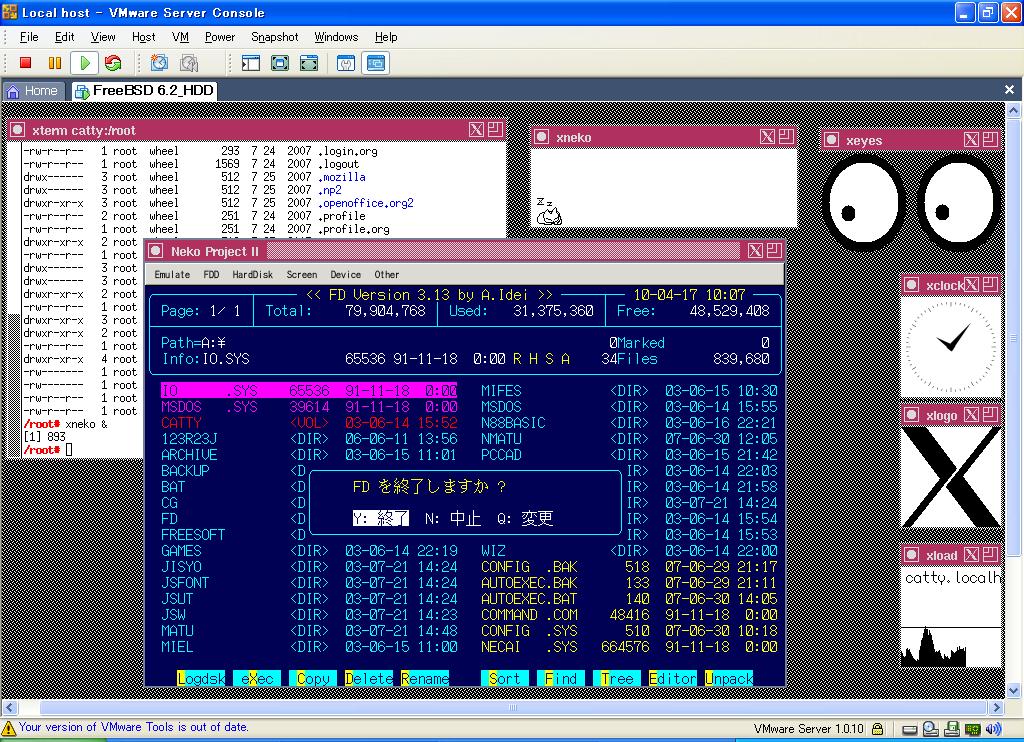Open the Snapshot menu

(274, 37)
